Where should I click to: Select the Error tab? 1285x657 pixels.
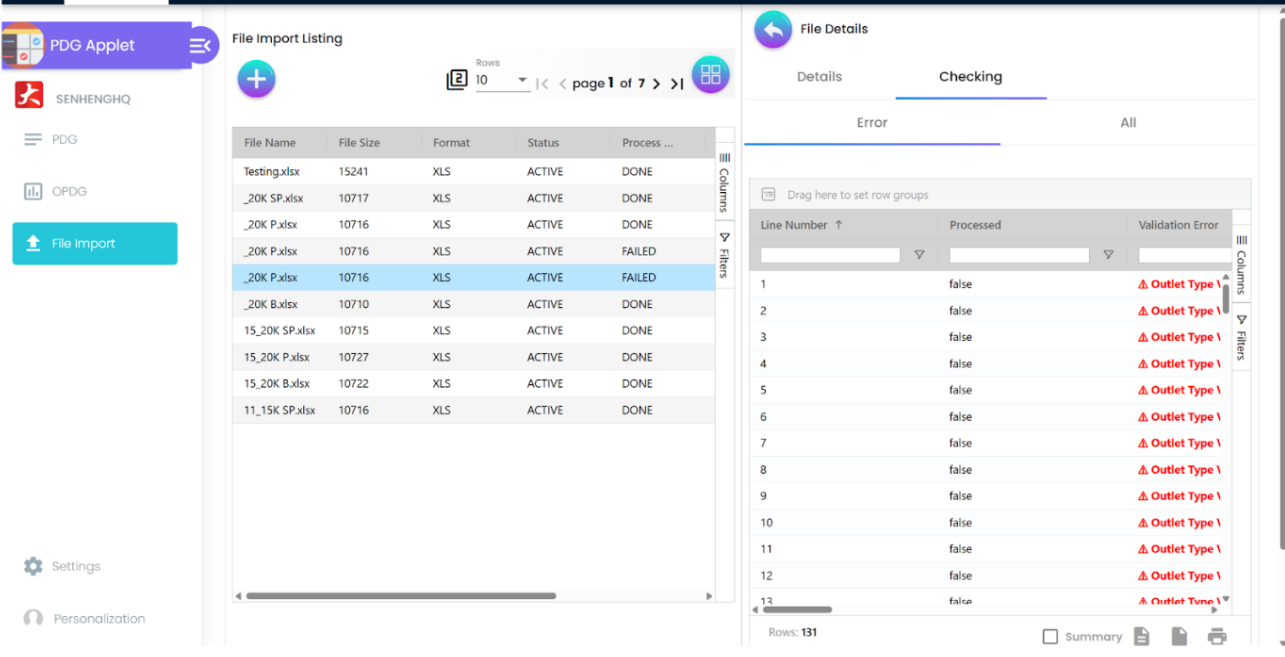point(871,123)
